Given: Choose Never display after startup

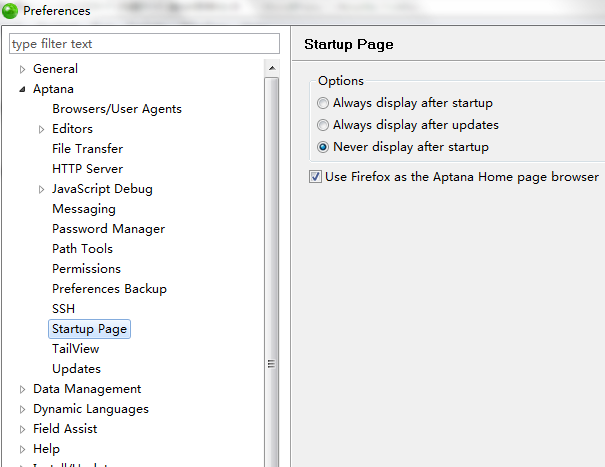Looking at the screenshot, I should (x=323, y=147).
